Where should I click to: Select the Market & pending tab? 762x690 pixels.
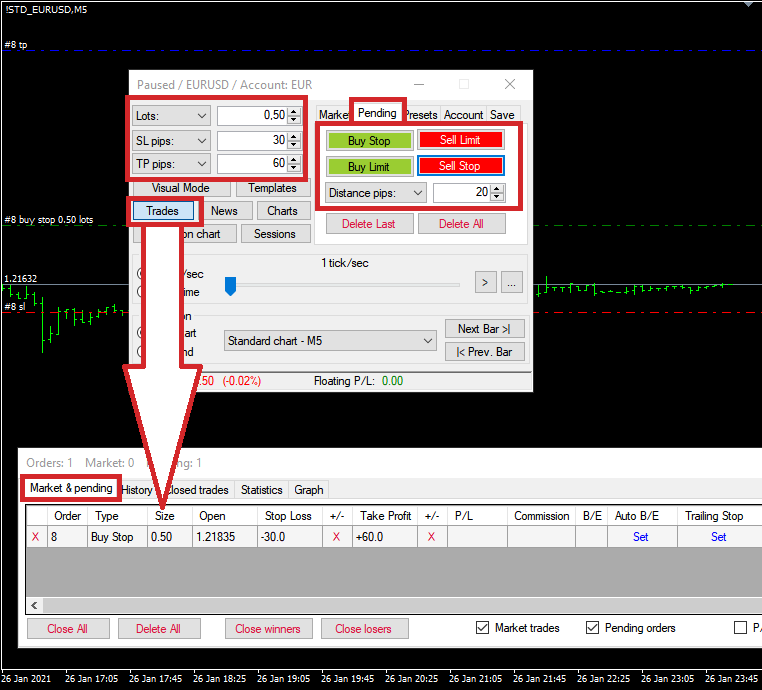(71, 488)
